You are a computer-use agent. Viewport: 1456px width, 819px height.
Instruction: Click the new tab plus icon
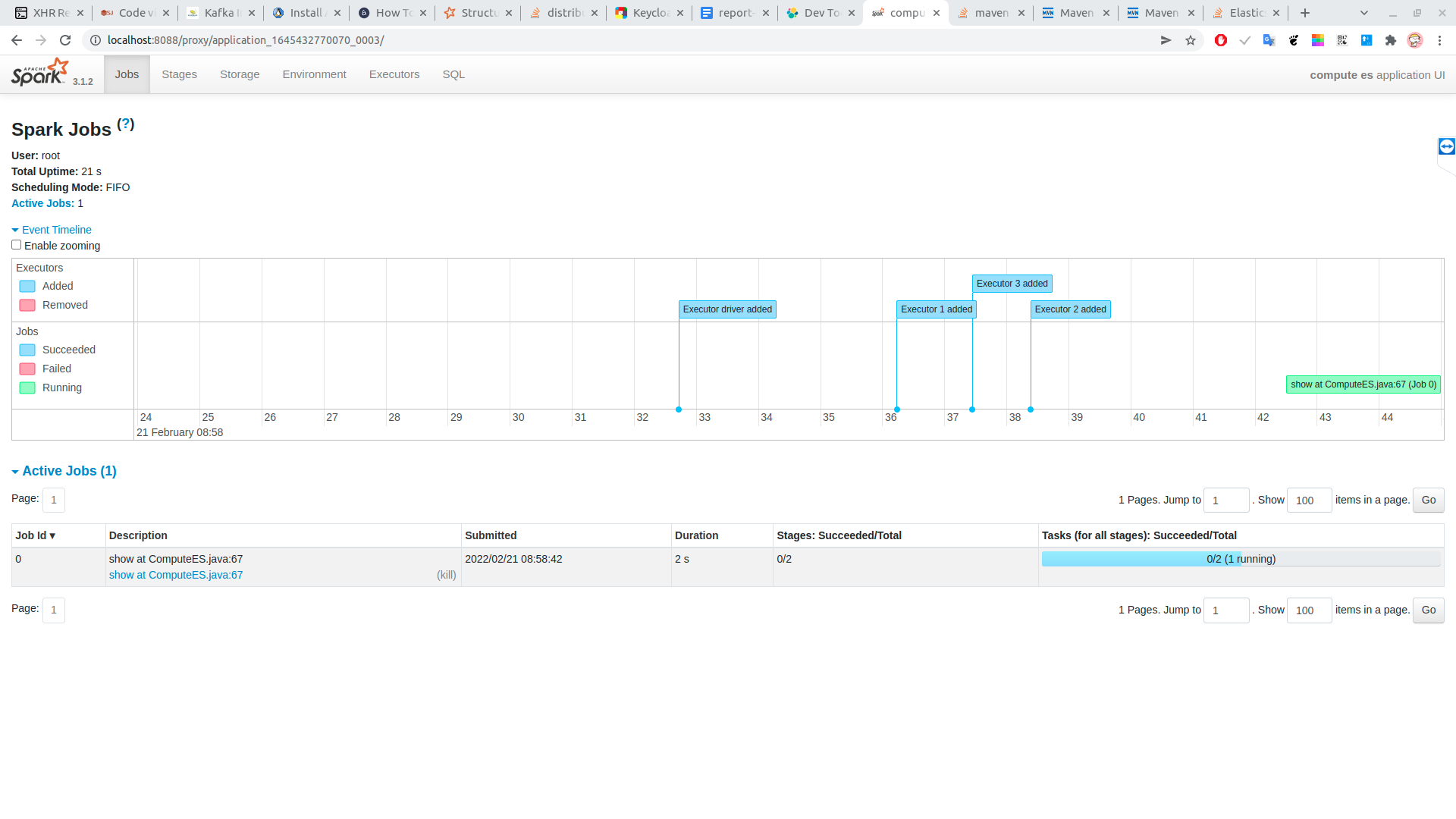[1304, 13]
